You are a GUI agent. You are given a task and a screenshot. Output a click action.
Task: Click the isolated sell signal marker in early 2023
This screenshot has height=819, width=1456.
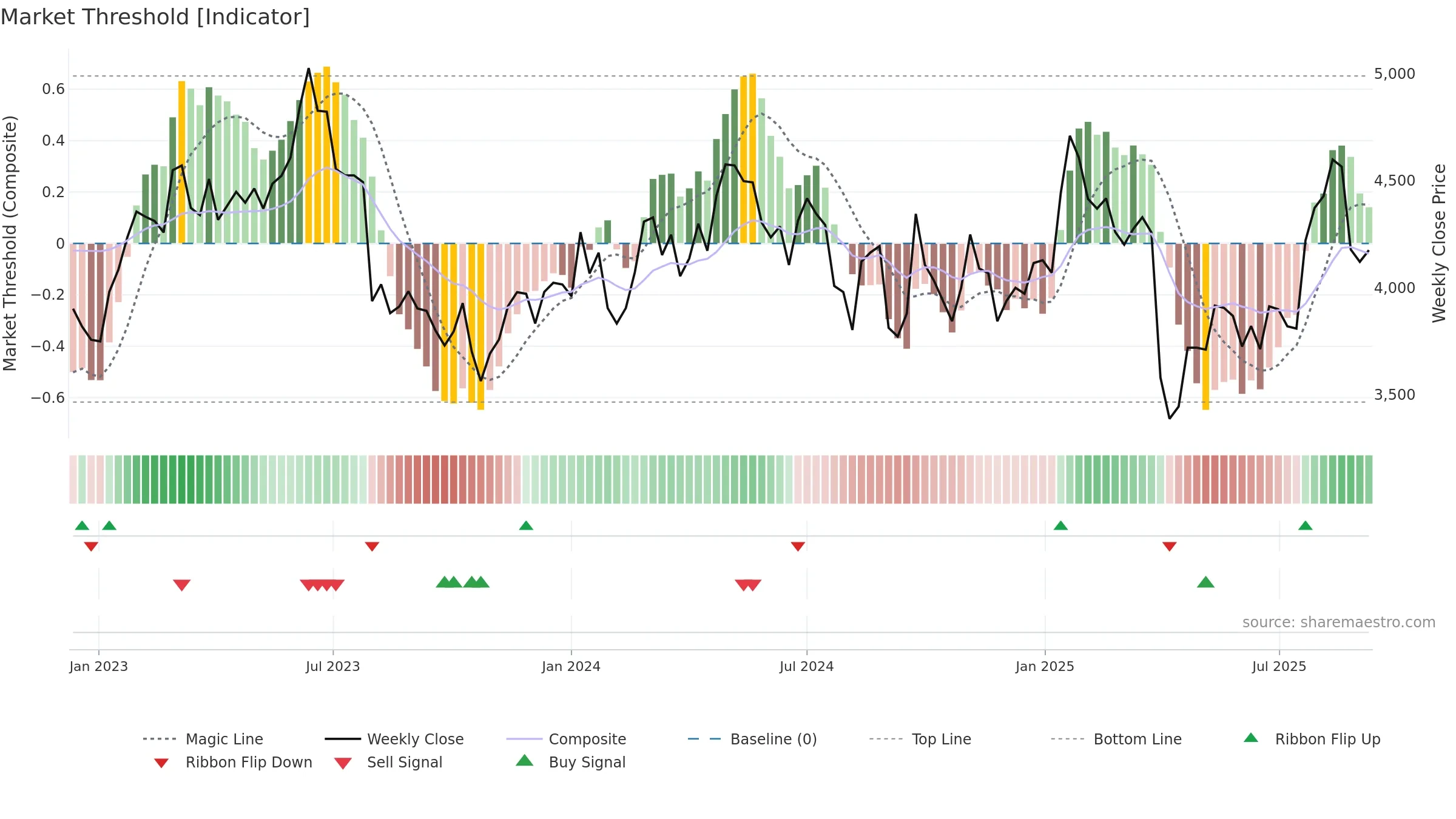point(182,585)
